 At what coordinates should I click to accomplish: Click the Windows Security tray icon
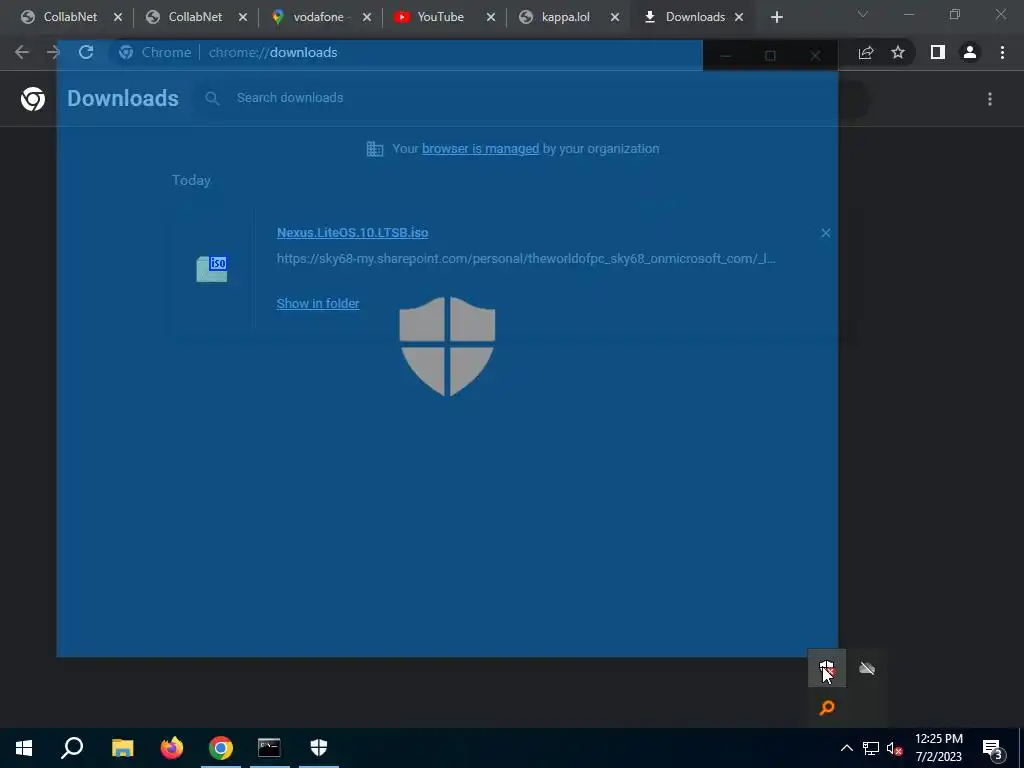click(x=827, y=668)
